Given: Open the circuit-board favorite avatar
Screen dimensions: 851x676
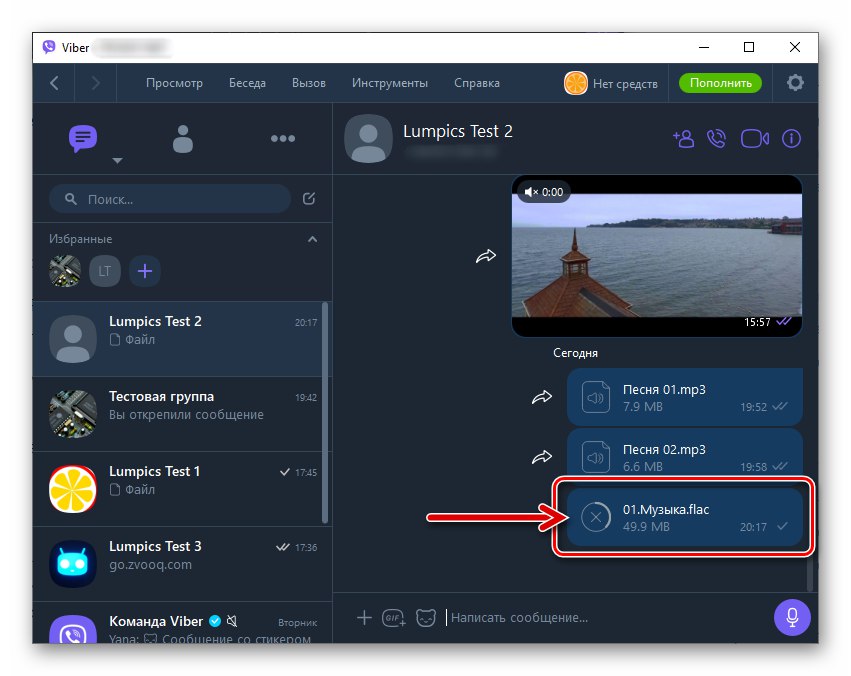Looking at the screenshot, I should pos(65,271).
